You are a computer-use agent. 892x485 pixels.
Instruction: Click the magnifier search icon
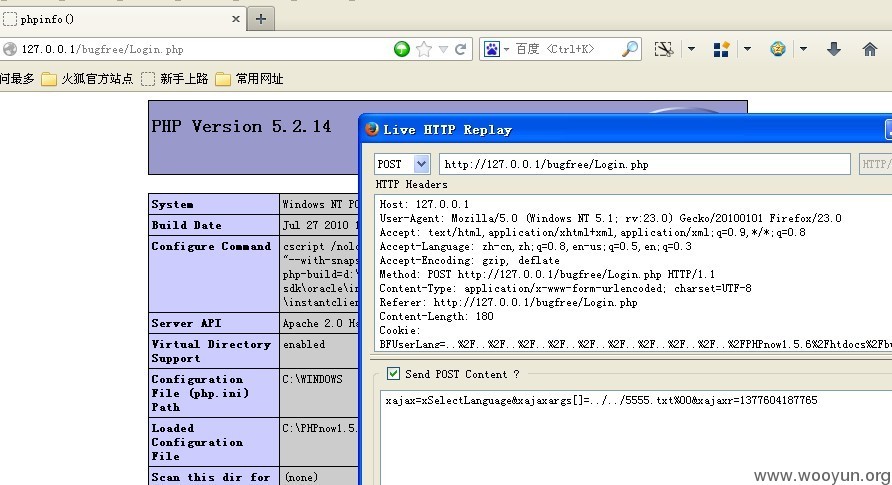(x=629, y=49)
